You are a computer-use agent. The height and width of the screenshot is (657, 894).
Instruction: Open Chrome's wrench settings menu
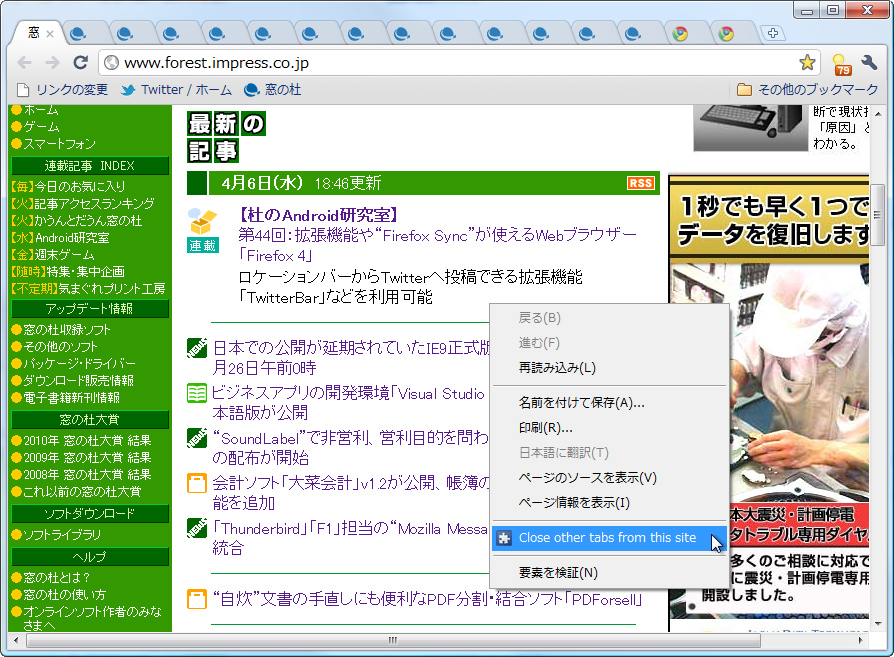869,61
